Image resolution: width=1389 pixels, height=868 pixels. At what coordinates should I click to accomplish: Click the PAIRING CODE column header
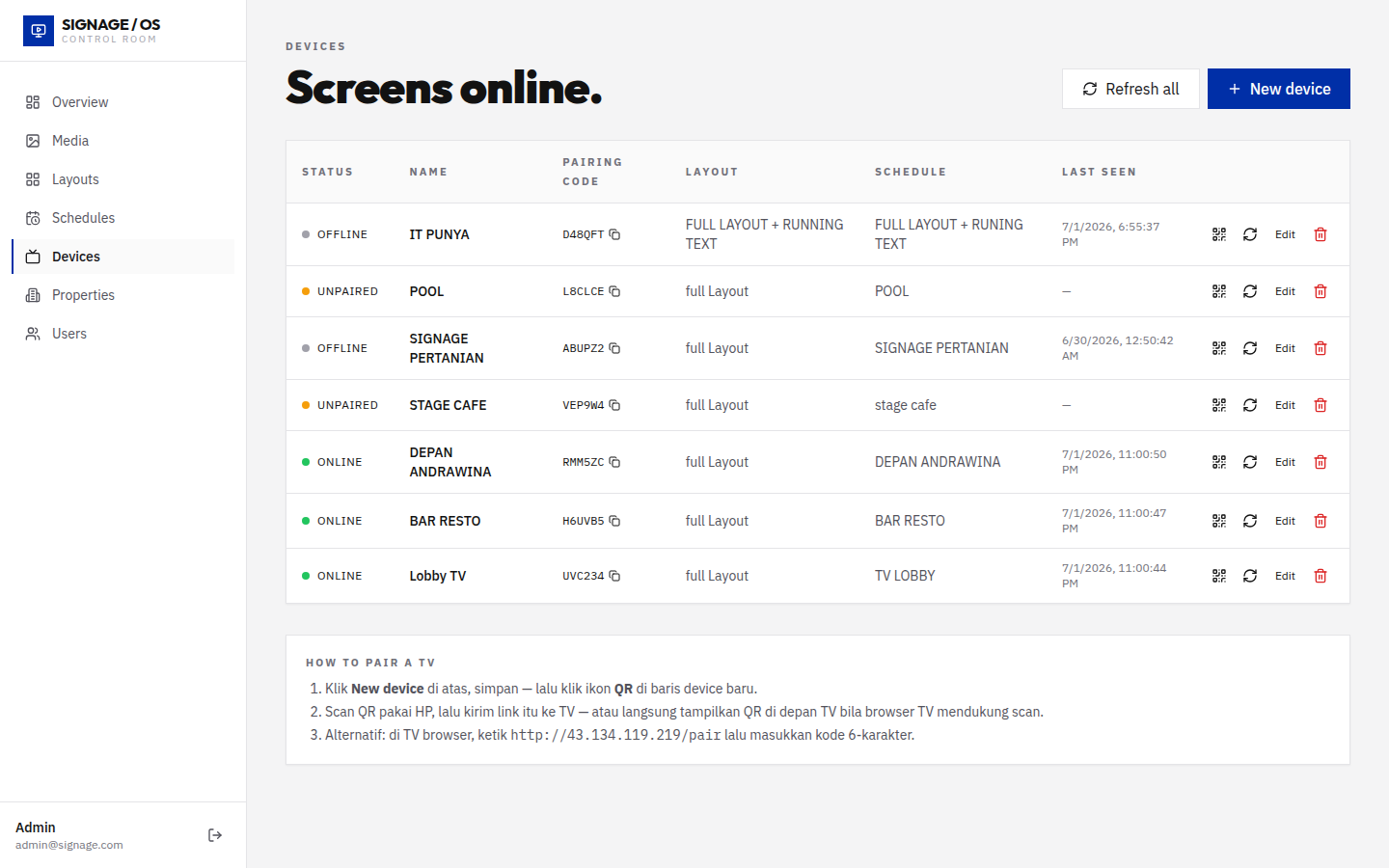click(x=592, y=172)
